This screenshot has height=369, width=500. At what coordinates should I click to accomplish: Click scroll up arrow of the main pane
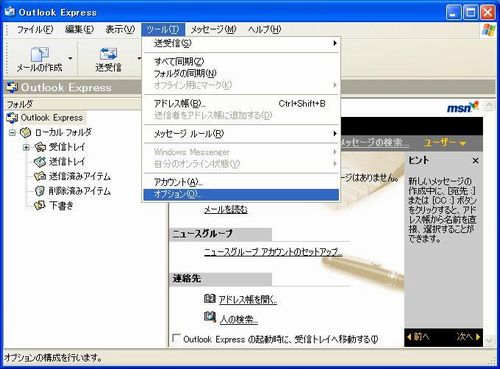tap(489, 106)
